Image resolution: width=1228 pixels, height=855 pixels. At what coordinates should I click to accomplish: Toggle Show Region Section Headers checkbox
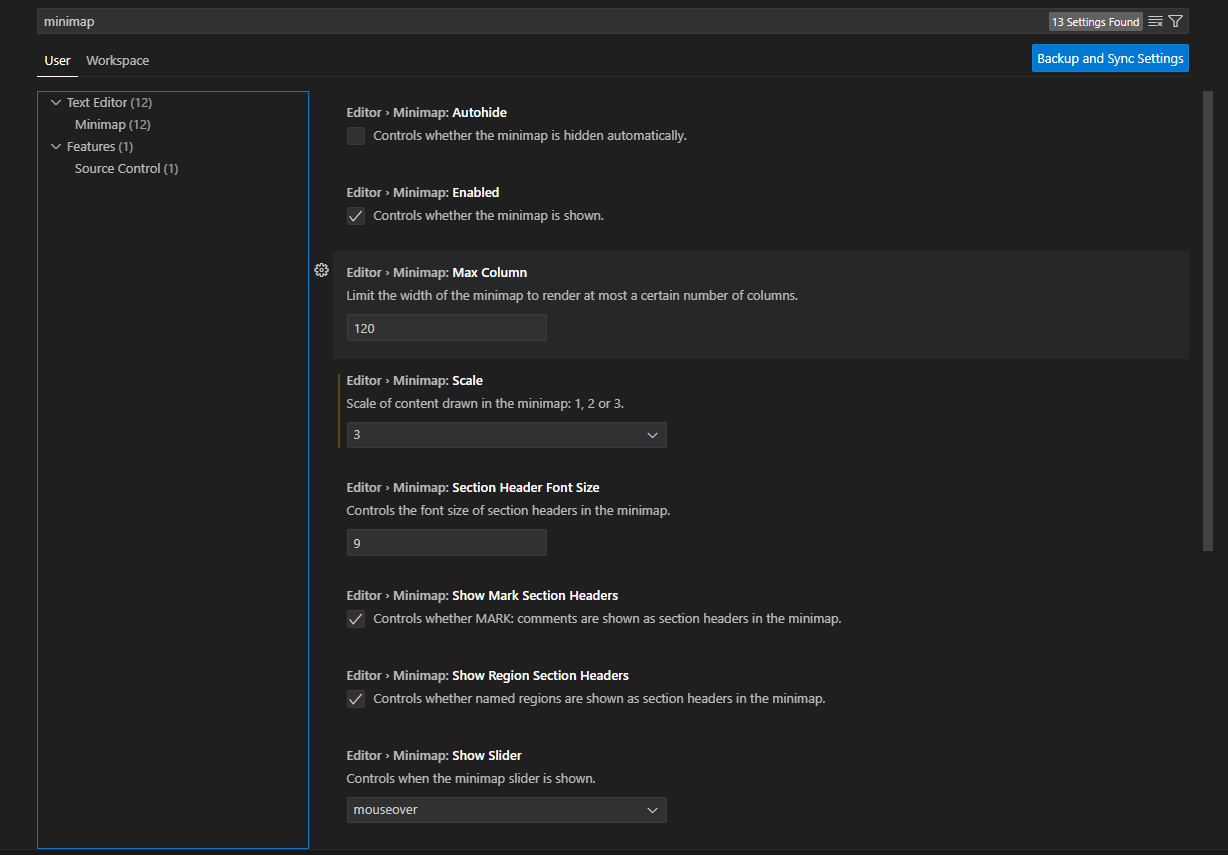pyautogui.click(x=356, y=699)
